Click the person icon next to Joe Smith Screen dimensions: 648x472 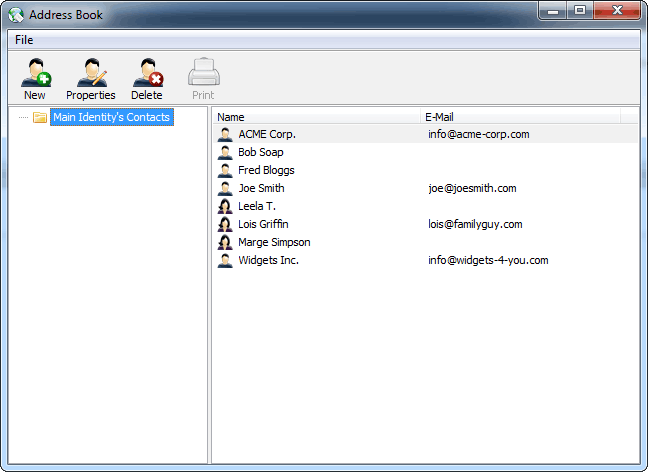point(225,188)
